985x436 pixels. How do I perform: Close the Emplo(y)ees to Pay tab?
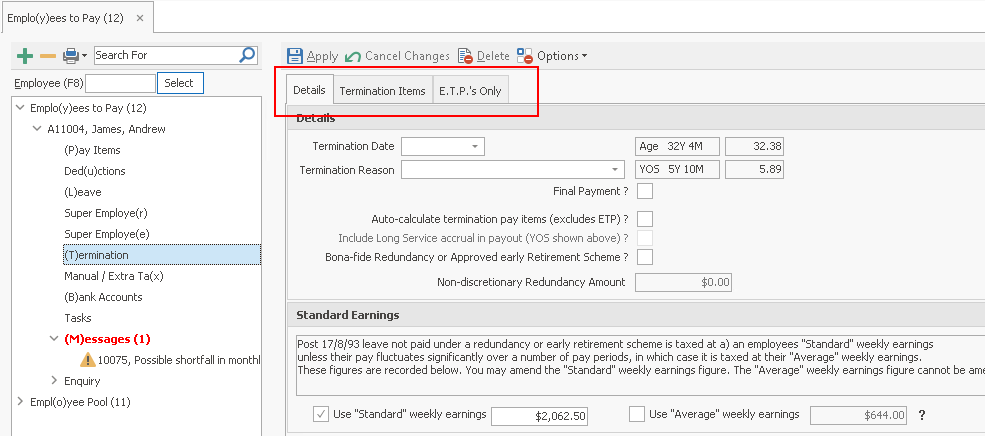pos(137,17)
